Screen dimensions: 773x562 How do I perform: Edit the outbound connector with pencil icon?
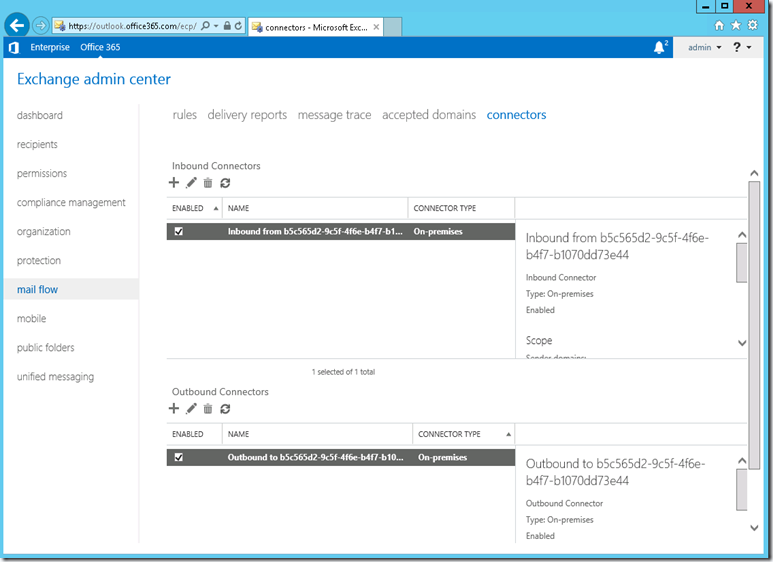[191, 409]
